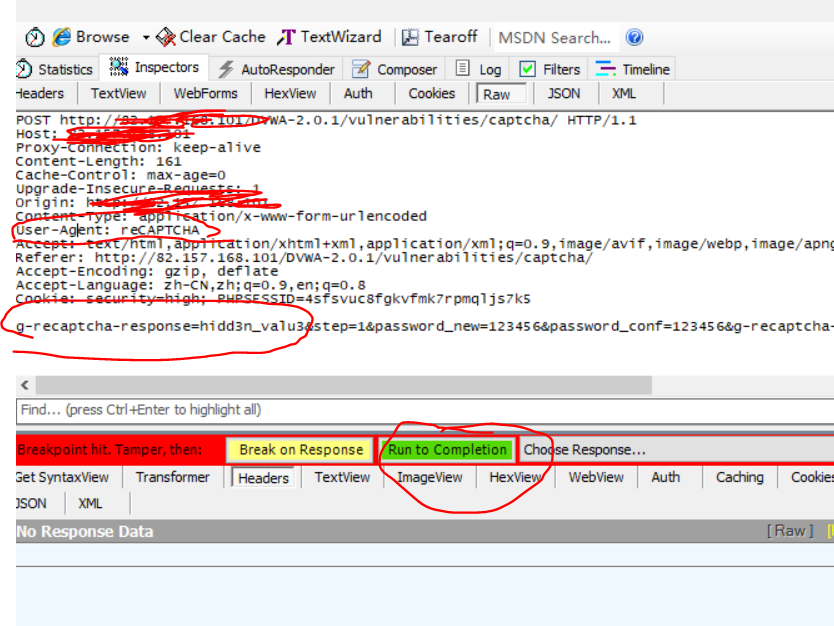Click the g-recaptcha-response request body line
The width and height of the screenshot is (834, 626).
(x=425, y=326)
